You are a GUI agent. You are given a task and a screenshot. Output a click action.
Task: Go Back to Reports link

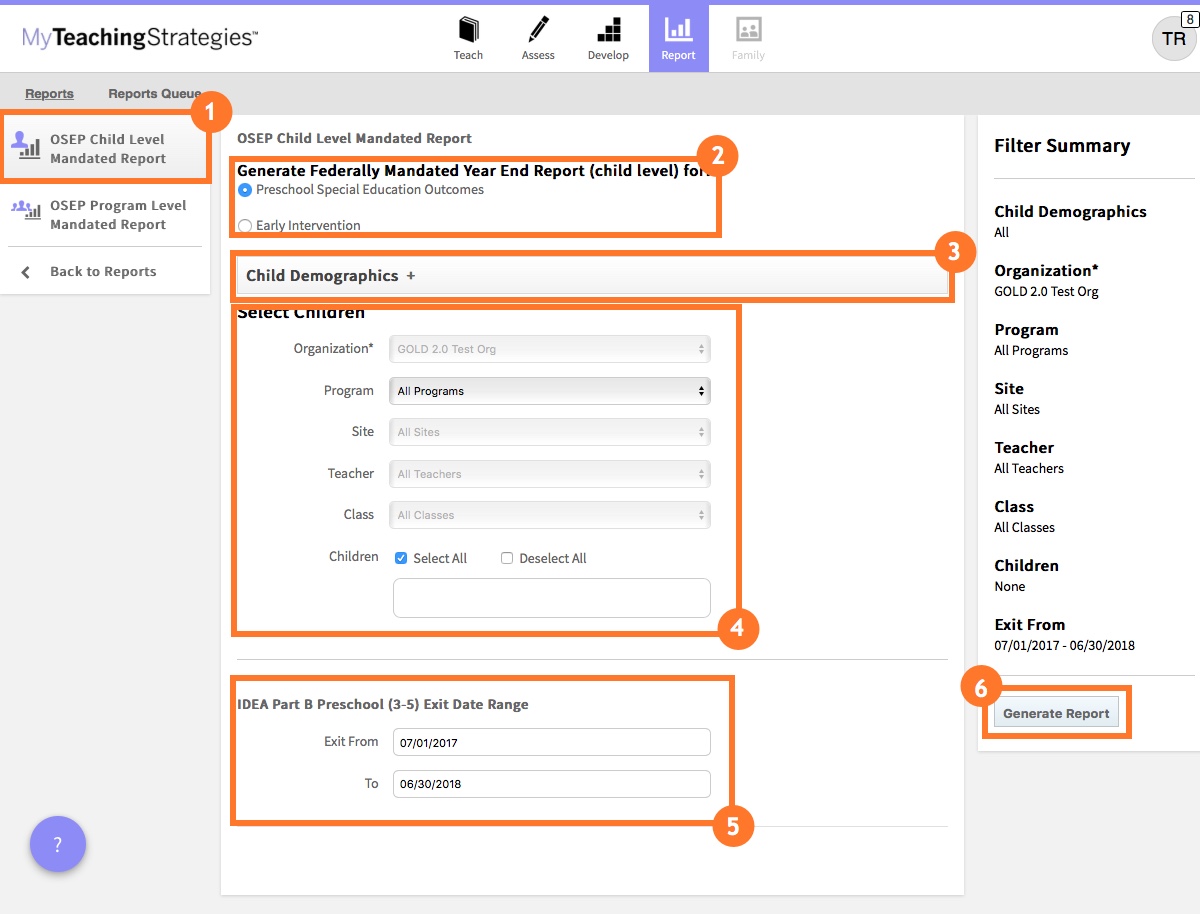point(103,272)
